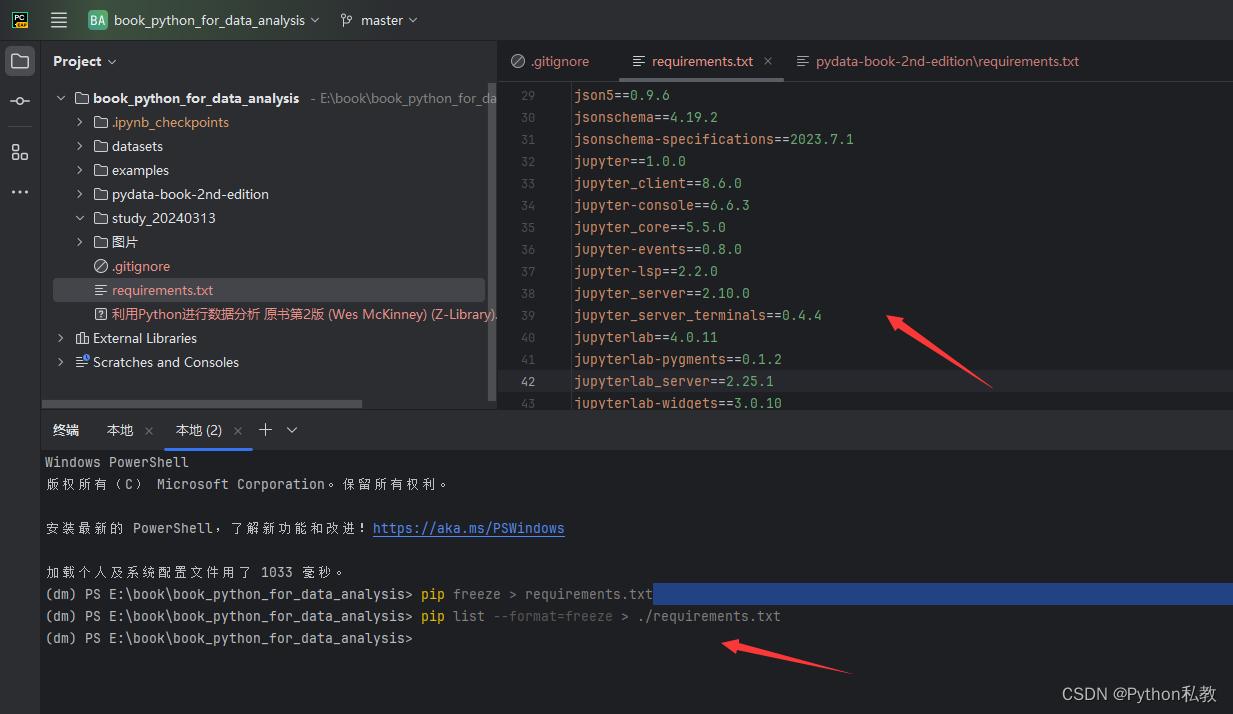The height and width of the screenshot is (714, 1233).
Task: Open the main hamburger menu
Action: [x=58, y=19]
